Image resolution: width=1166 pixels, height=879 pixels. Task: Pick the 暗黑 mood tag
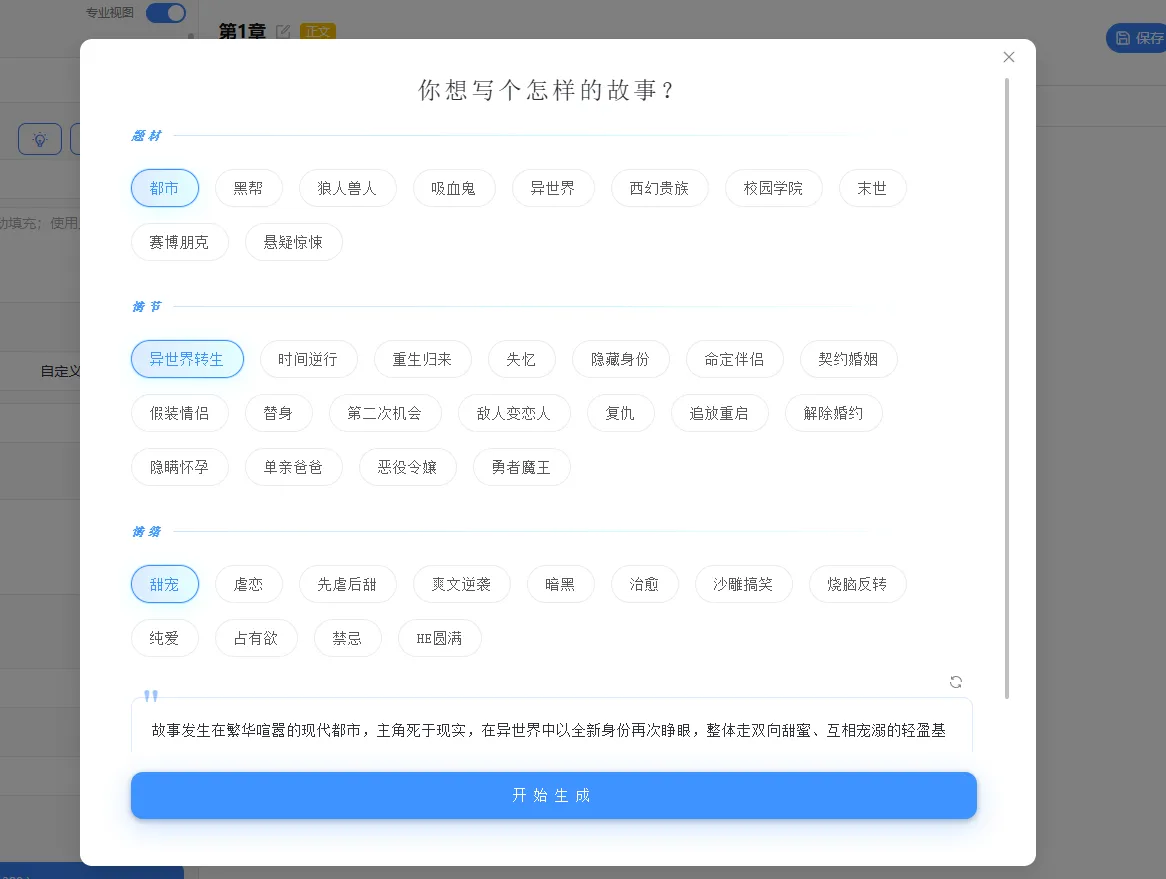(x=560, y=584)
